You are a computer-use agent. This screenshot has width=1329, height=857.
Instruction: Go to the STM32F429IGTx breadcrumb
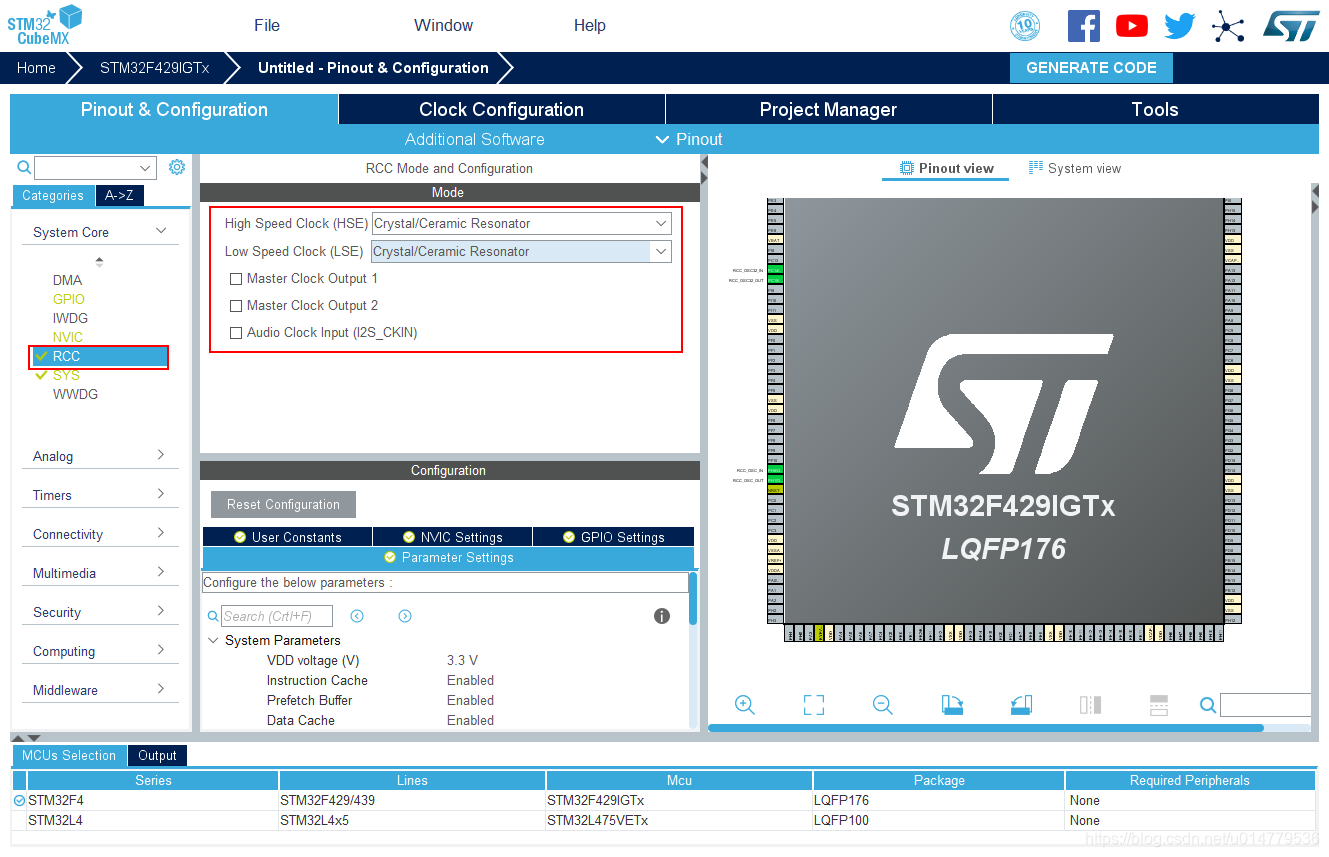coord(154,68)
